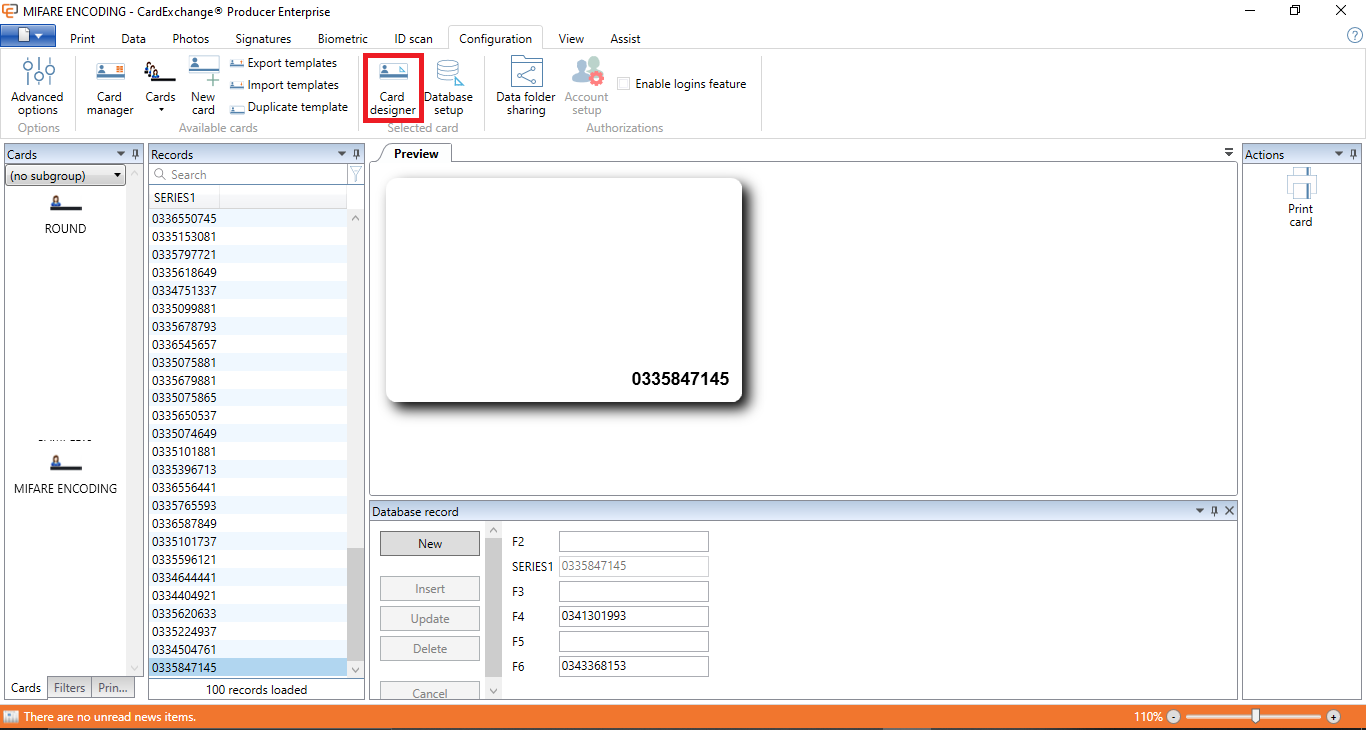Image resolution: width=1366 pixels, height=730 pixels.
Task: Switch to the Print tab
Action: (x=83, y=39)
